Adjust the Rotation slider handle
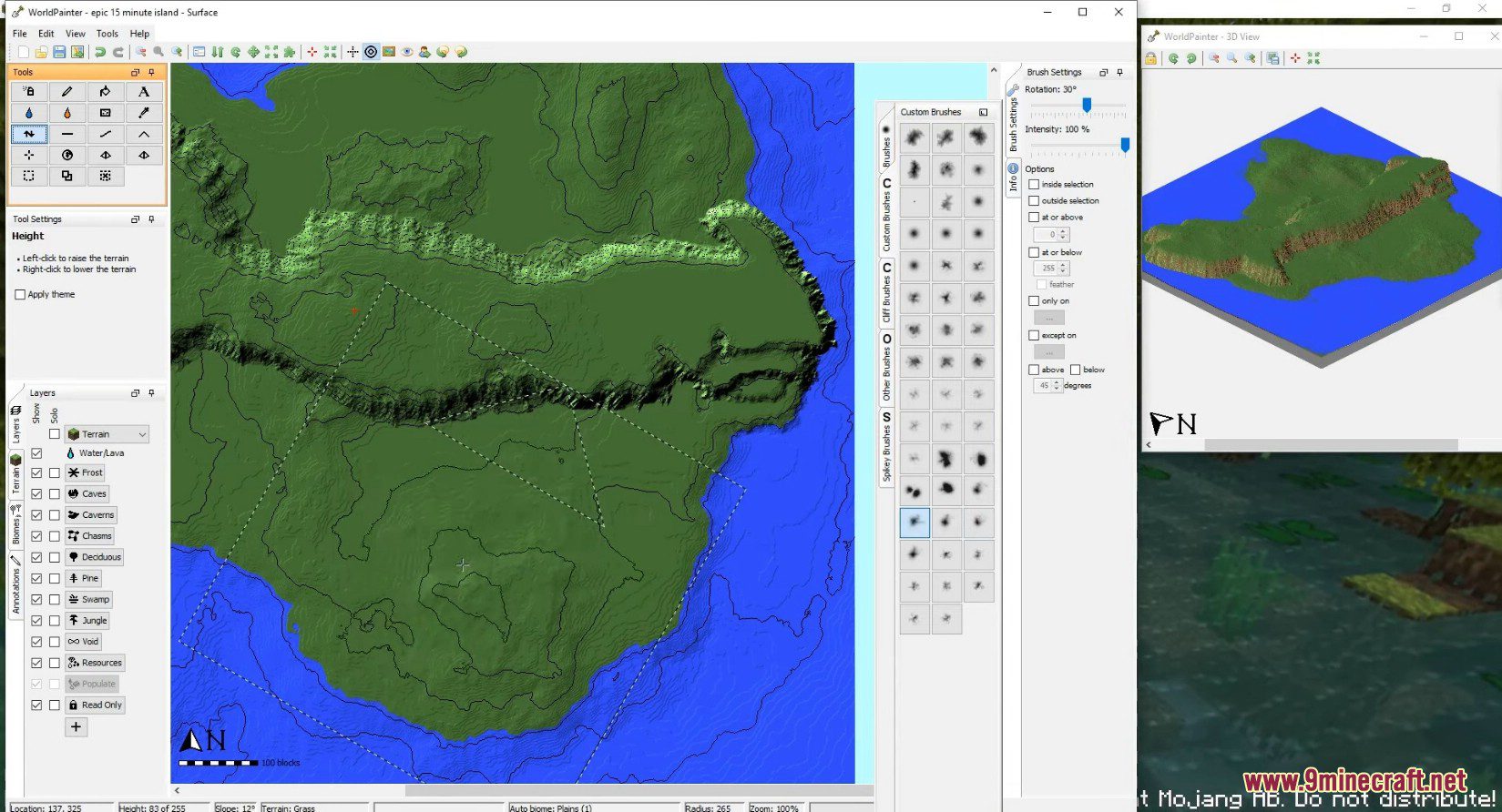 click(1087, 106)
